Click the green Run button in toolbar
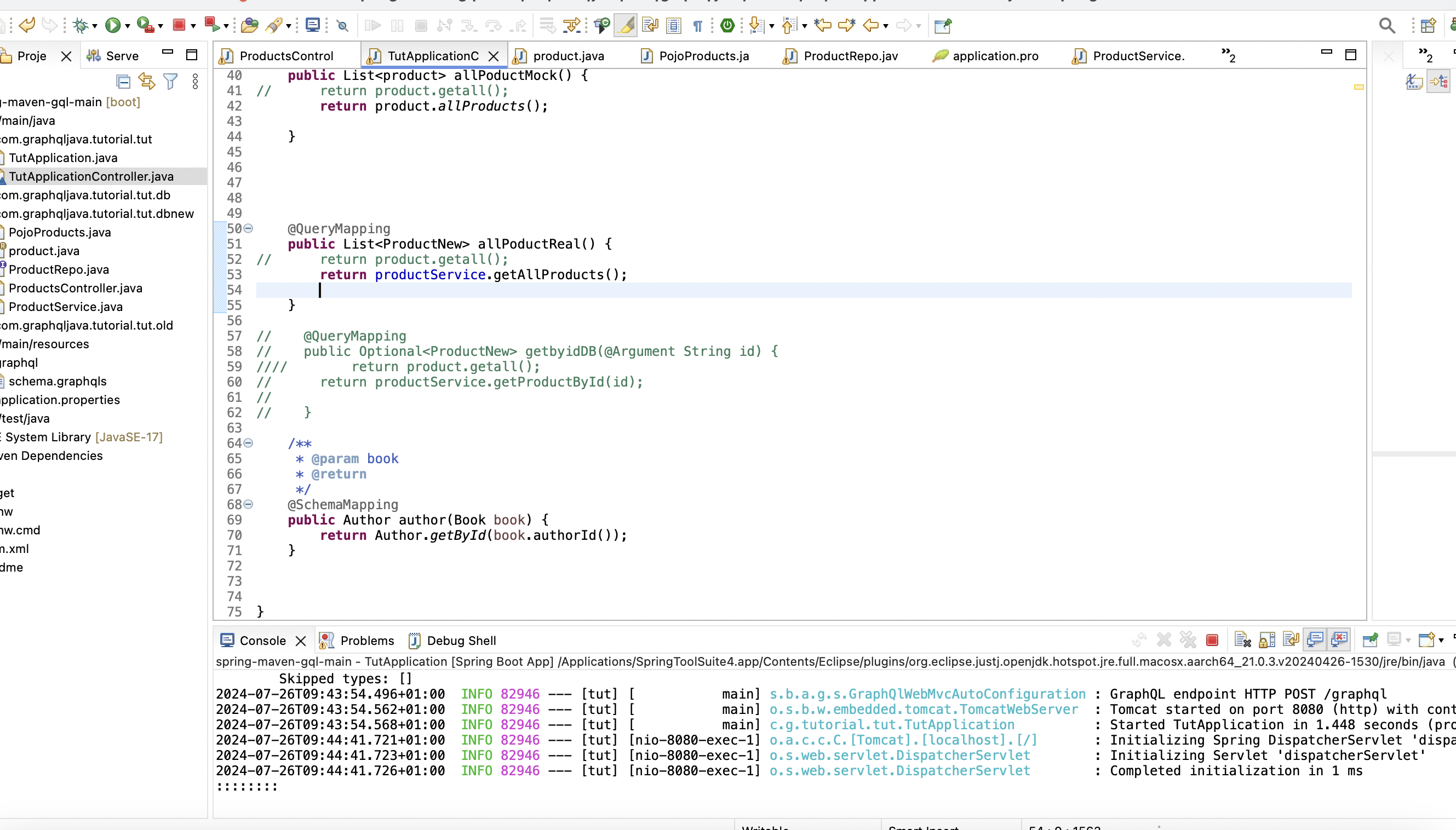 113,26
